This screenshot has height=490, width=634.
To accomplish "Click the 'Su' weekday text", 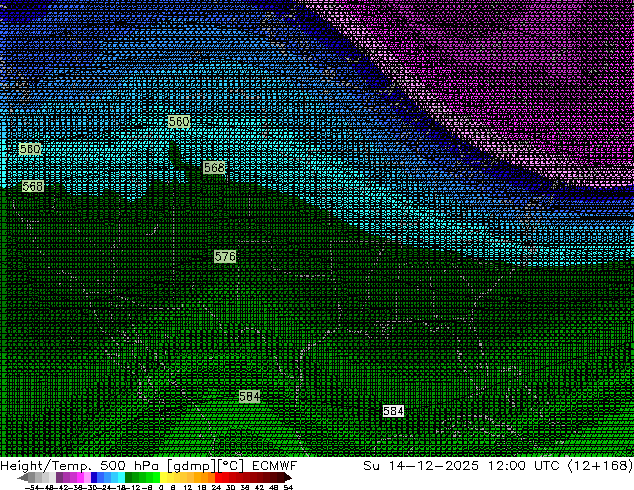I will [371, 466].
